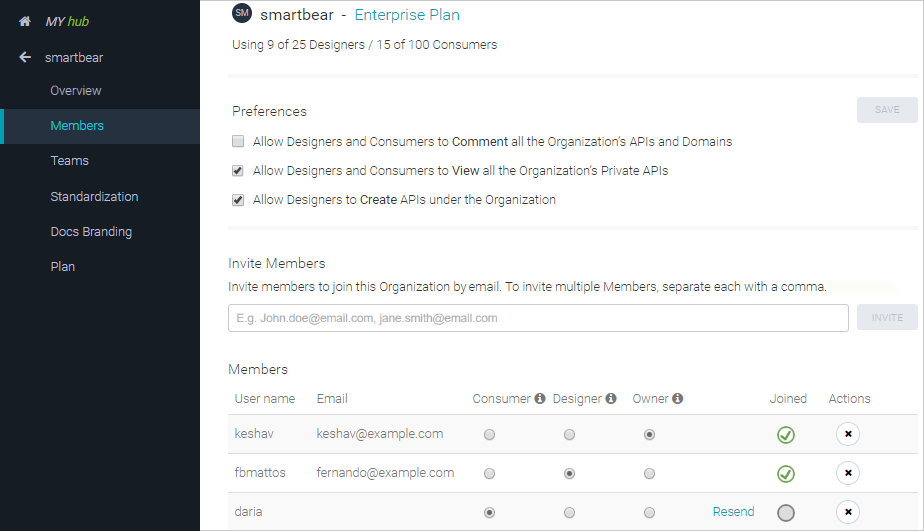Remove member fbmattos with the X icon

tap(848, 473)
